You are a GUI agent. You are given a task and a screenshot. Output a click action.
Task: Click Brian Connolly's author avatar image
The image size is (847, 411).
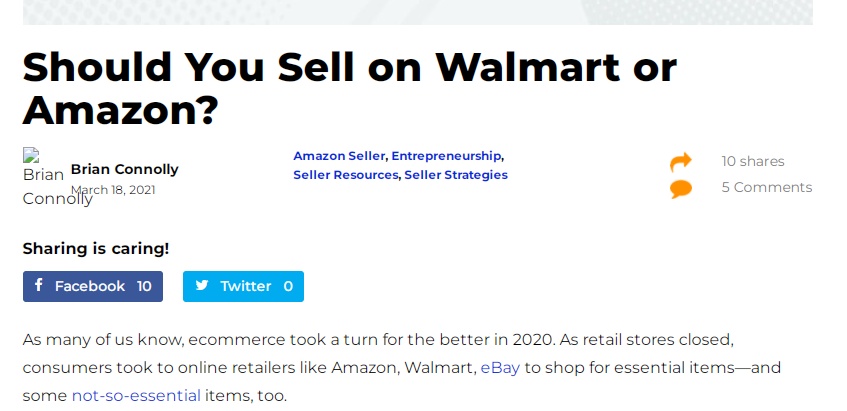(43, 176)
